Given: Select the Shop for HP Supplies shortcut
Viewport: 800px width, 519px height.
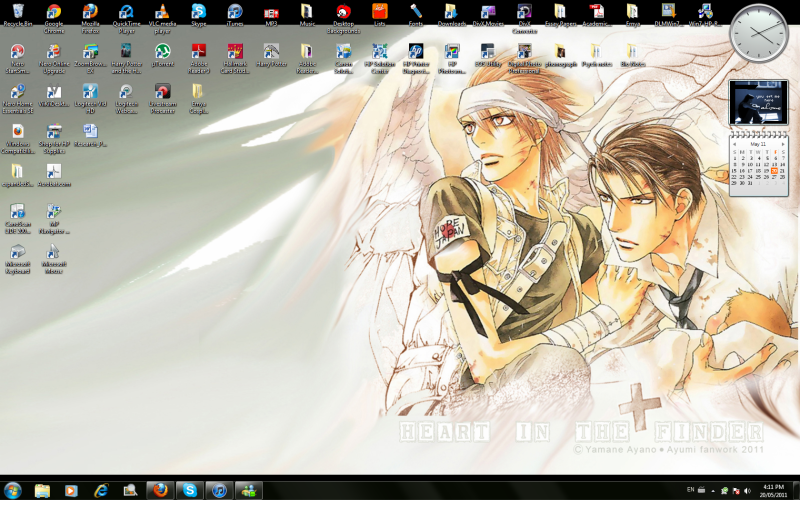Looking at the screenshot, I should (x=54, y=139).
